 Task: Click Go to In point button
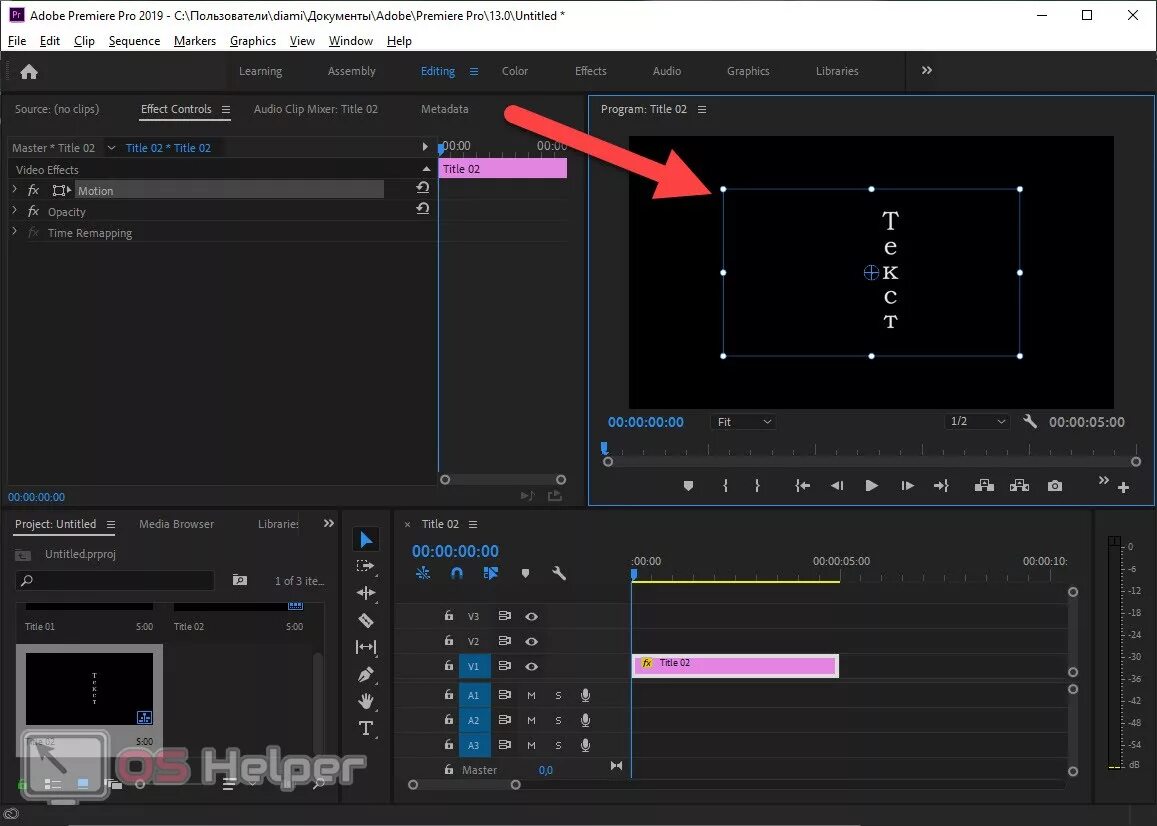tap(802, 486)
